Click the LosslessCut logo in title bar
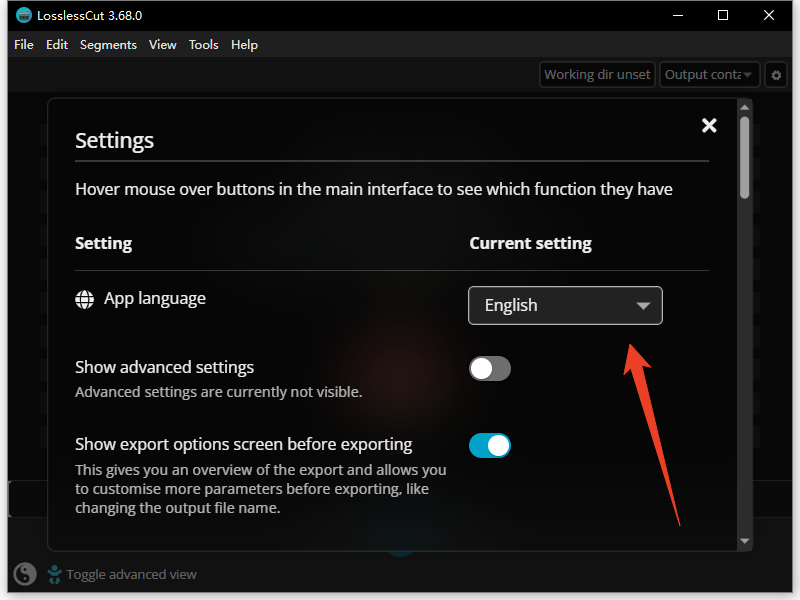Screen dimensions: 800x600 coord(24,15)
